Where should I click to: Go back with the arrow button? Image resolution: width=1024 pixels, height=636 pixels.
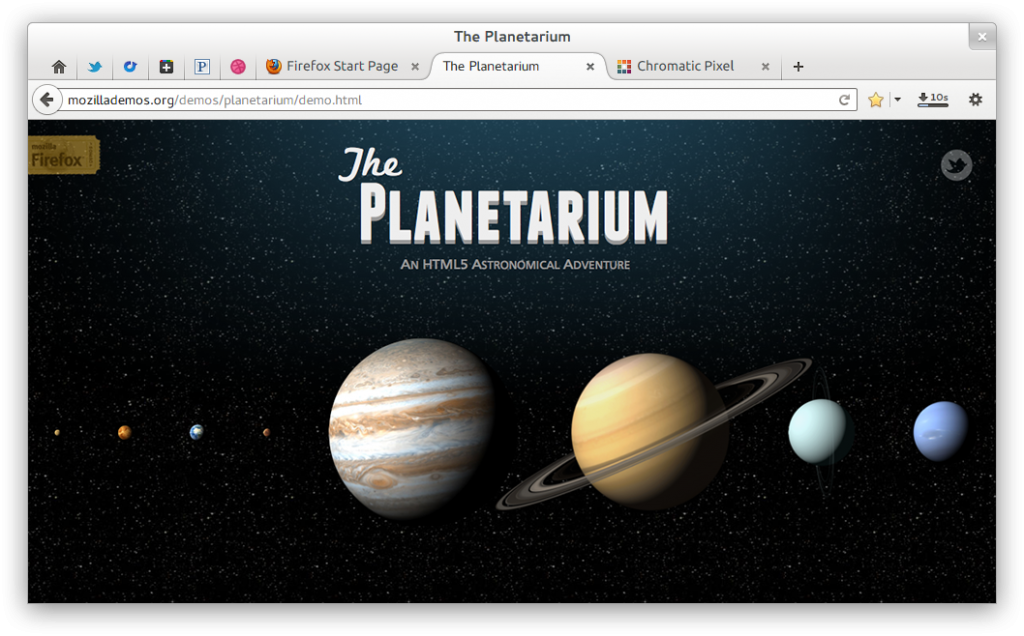[x=46, y=100]
